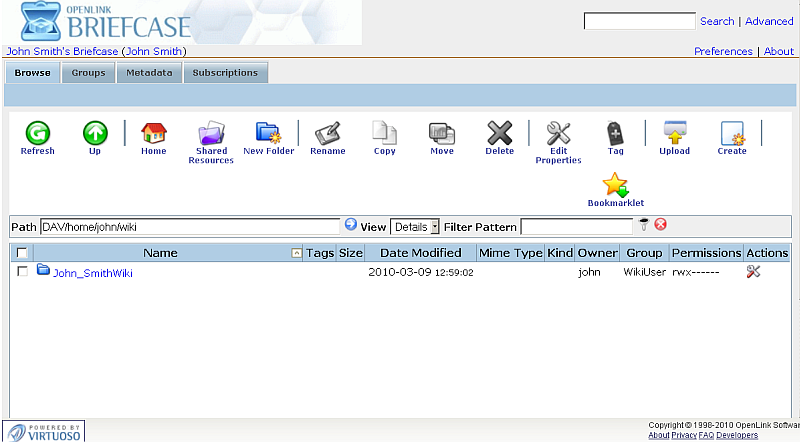Screen dimensions: 800x442
Task: Open Edit Properties tool
Action: [558, 133]
